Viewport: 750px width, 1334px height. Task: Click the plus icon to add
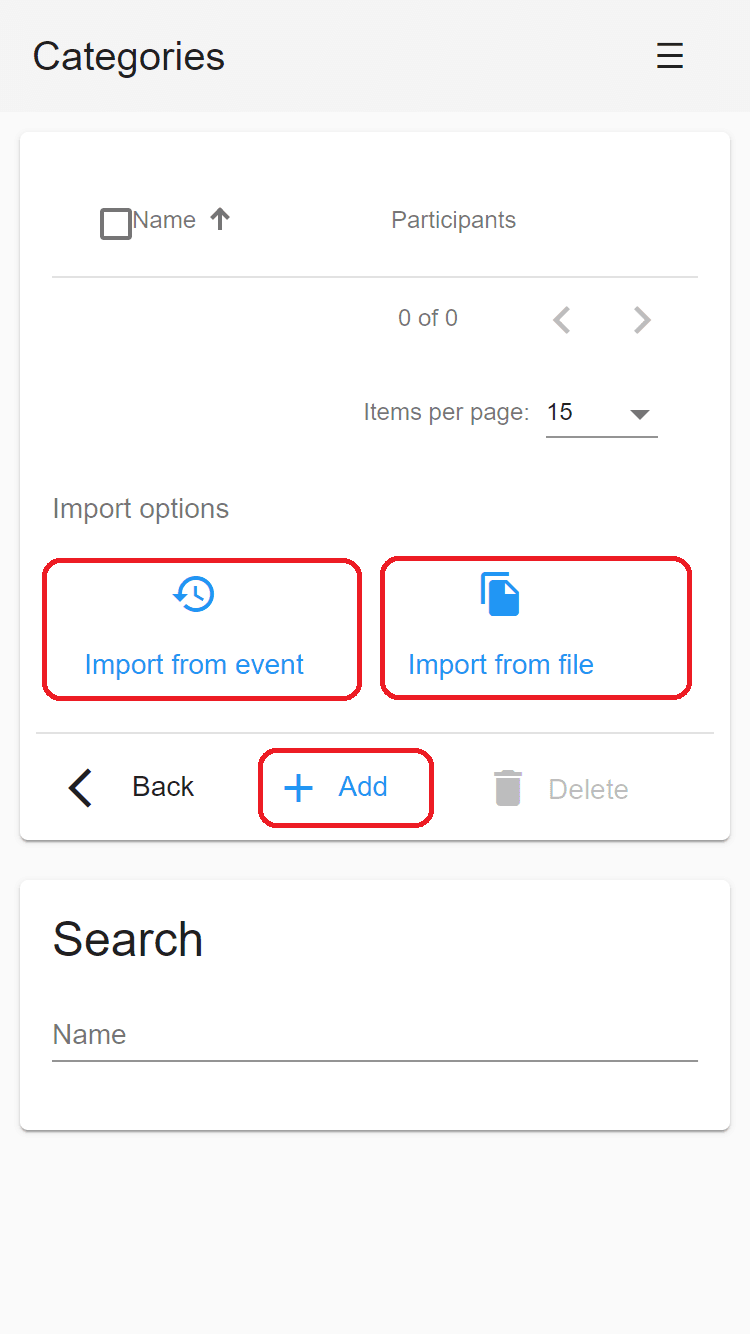pos(298,788)
